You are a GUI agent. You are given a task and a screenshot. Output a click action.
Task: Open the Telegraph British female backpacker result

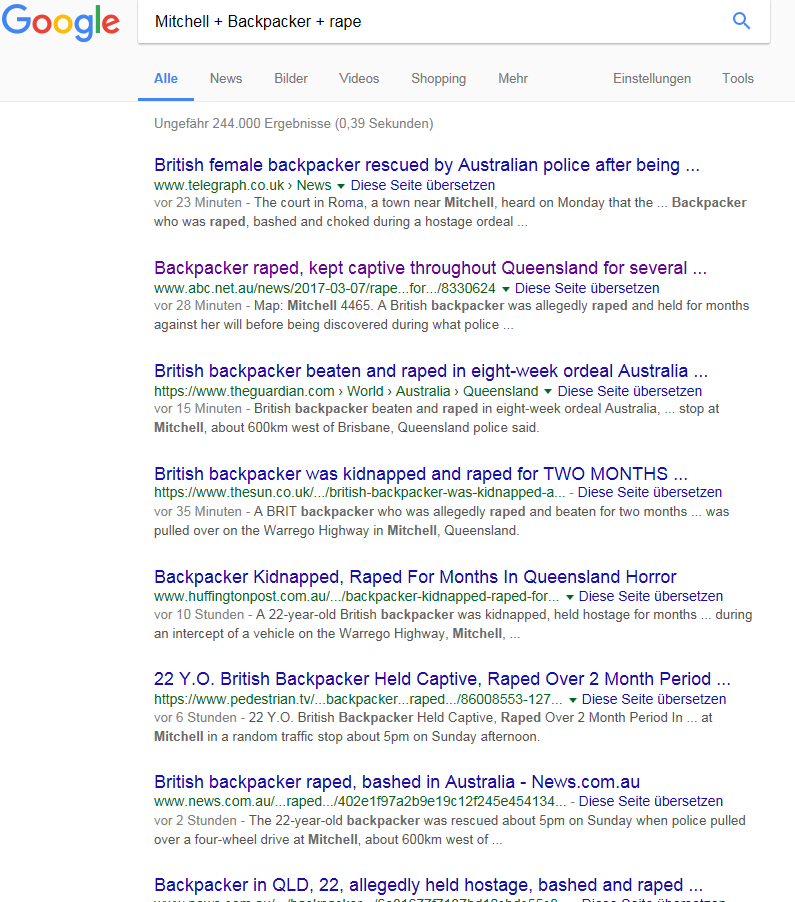tap(426, 165)
